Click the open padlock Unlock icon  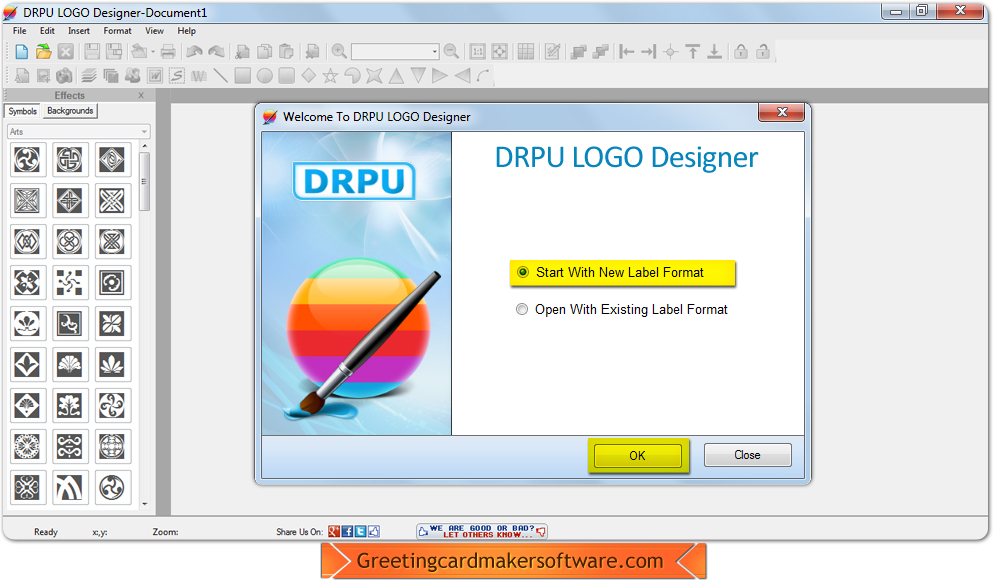tap(763, 52)
